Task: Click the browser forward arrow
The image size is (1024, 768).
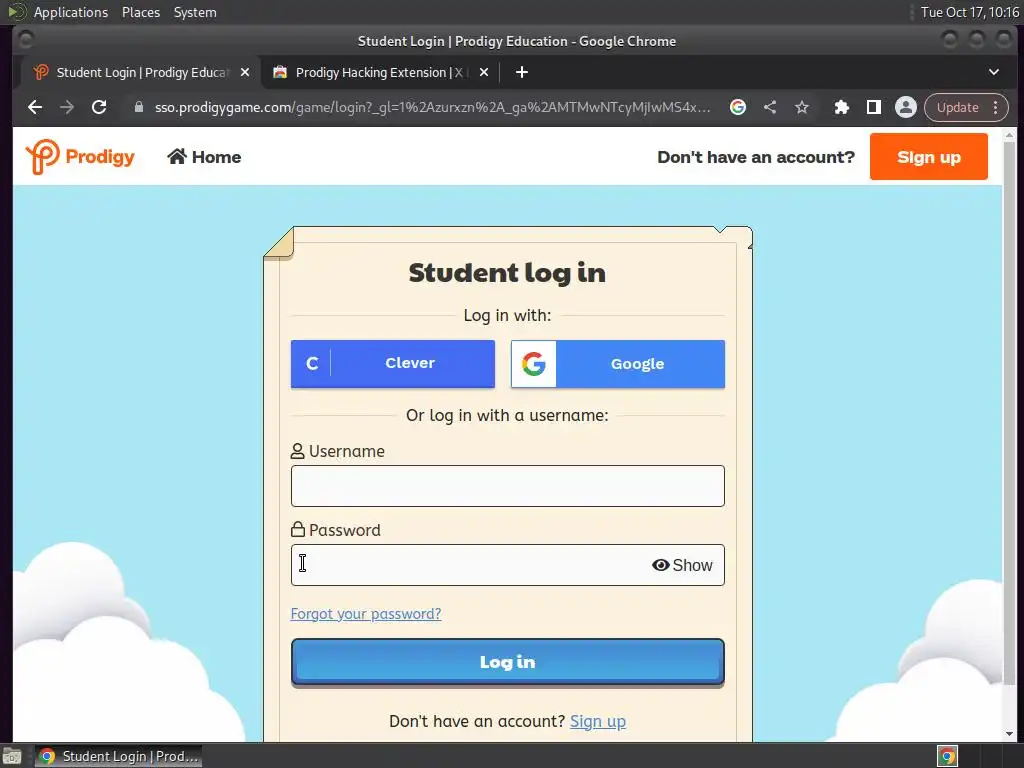Action: click(x=67, y=107)
